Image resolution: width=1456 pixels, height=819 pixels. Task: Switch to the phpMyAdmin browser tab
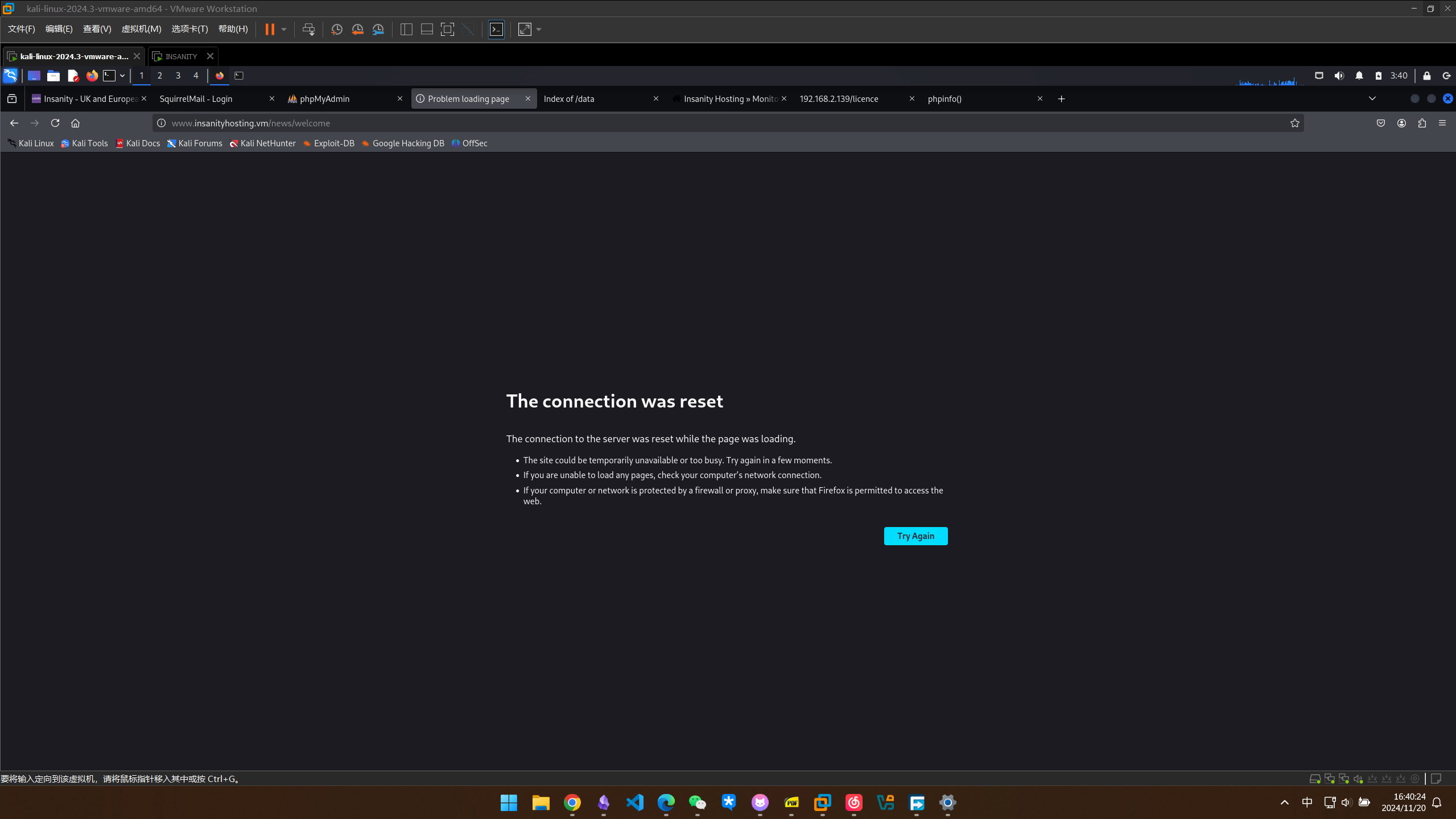[324, 98]
